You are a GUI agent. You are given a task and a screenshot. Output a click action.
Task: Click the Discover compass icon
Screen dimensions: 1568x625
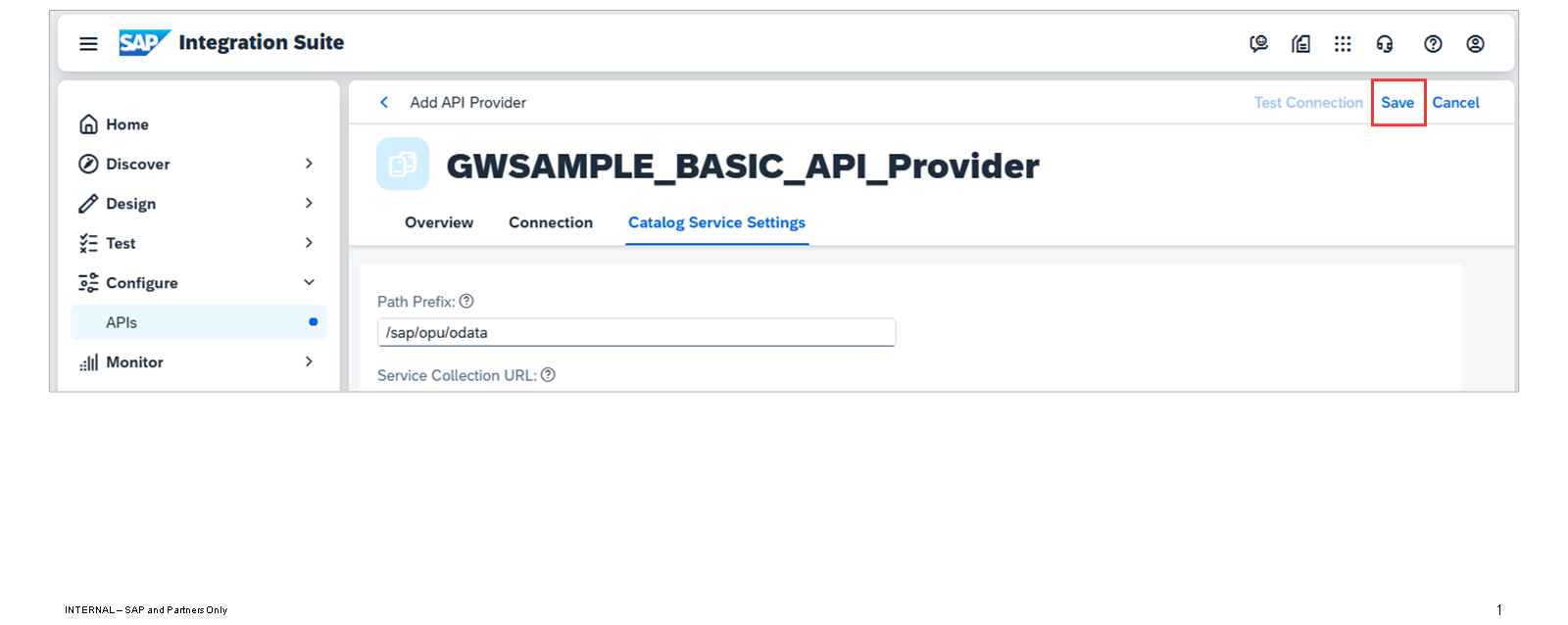(88, 164)
